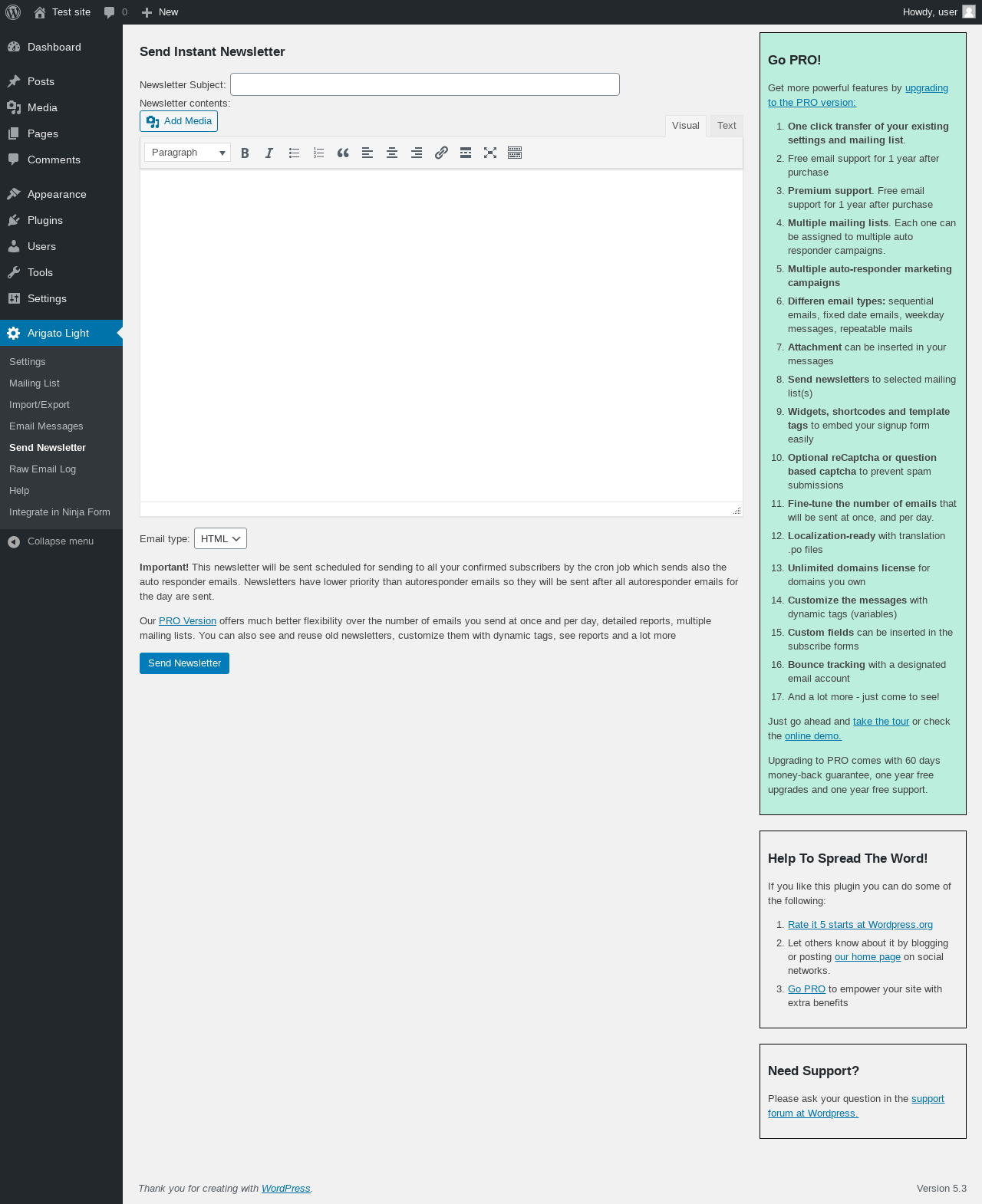Focus the Newsletter Subject field

click(425, 84)
